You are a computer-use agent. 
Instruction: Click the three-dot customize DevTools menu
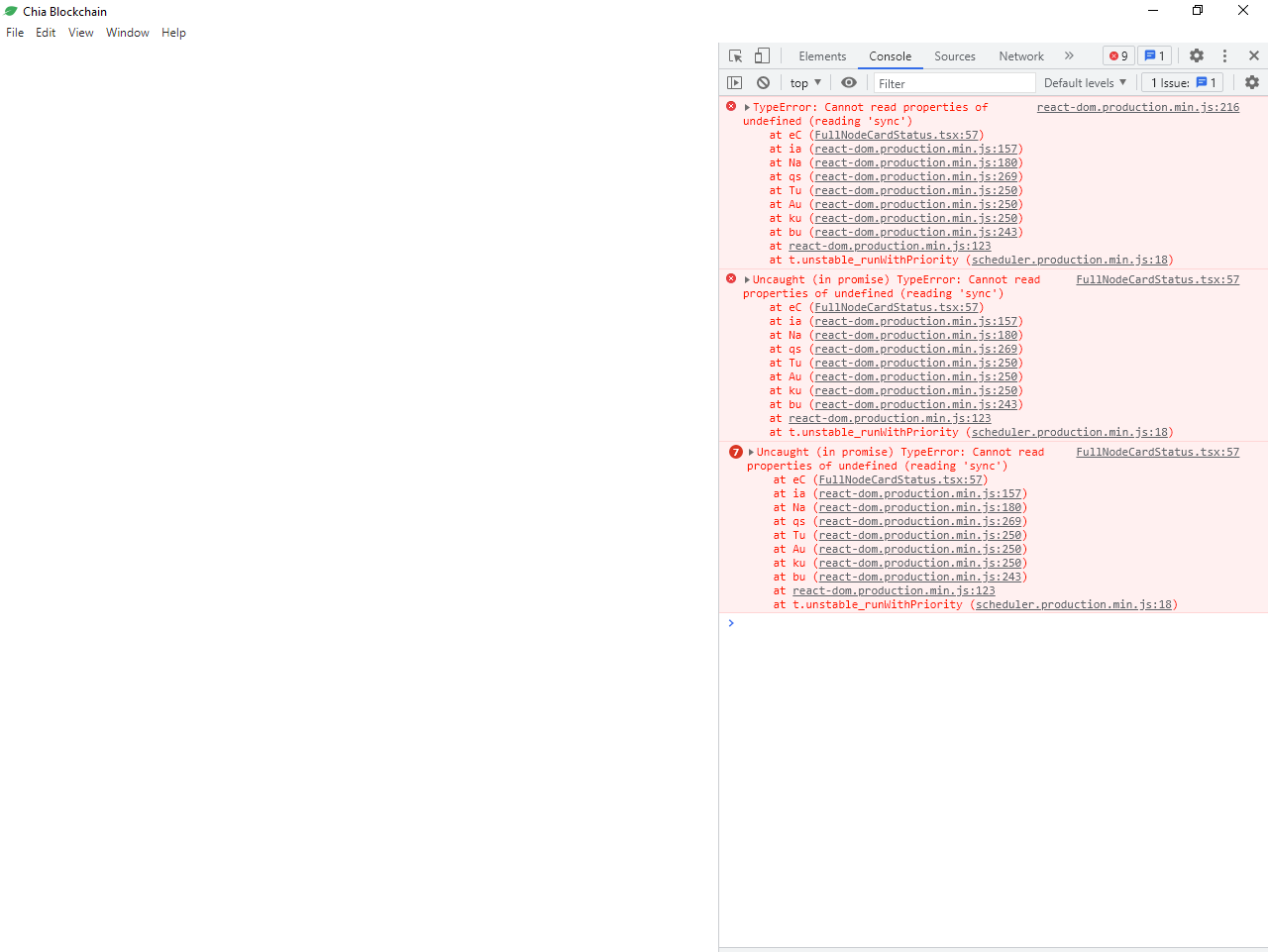1224,56
